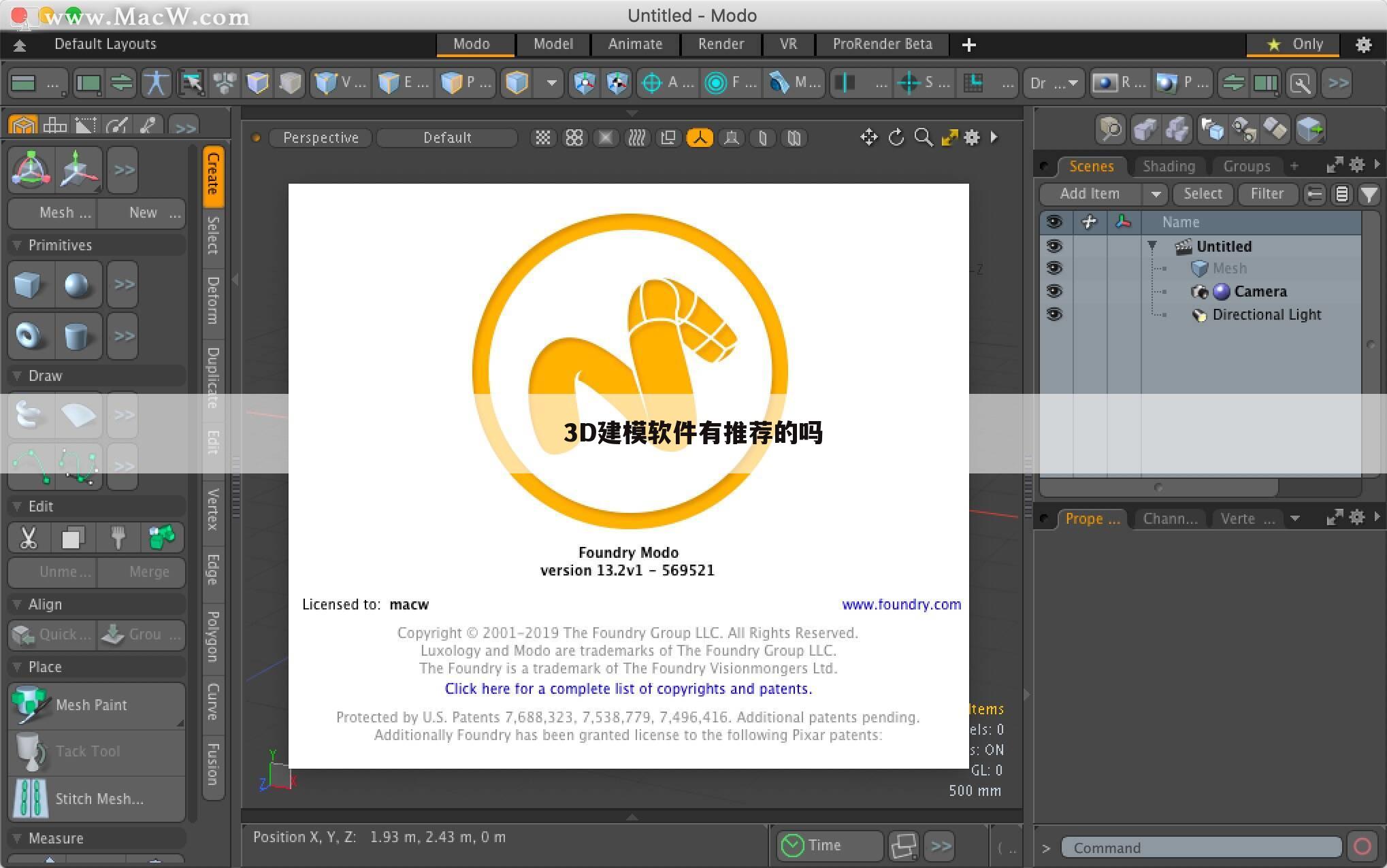This screenshot has width=1387, height=868.
Task: Open the www.foundry.com link
Action: (x=901, y=604)
